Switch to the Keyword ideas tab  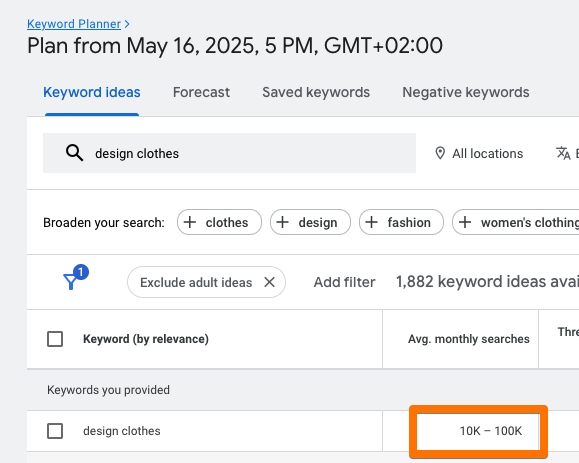pyautogui.click(x=92, y=92)
